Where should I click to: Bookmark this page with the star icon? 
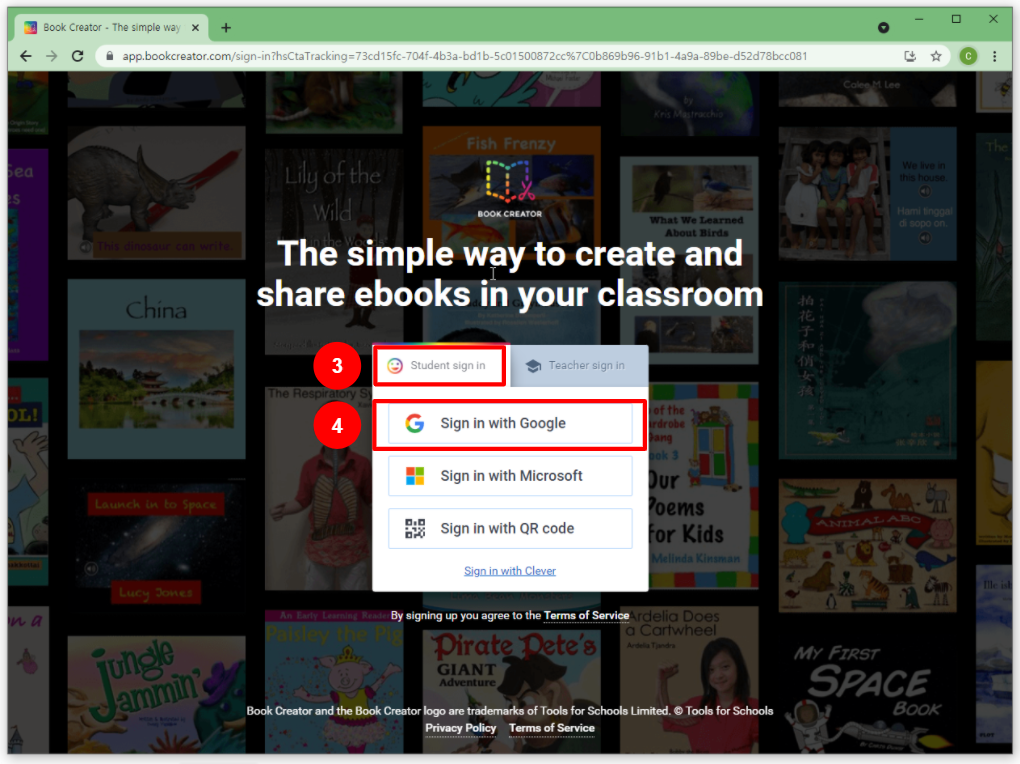click(x=936, y=56)
